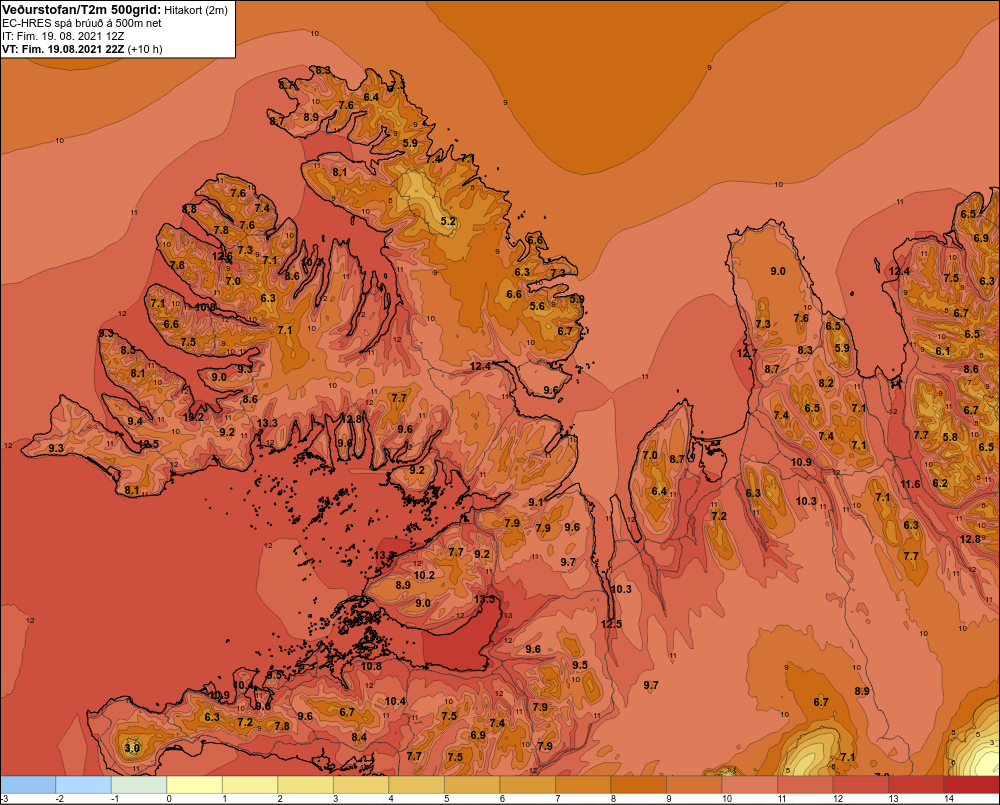Select the 'Hitakort (2m)' label in header
Screen dimensions: 1000x805
196,10
